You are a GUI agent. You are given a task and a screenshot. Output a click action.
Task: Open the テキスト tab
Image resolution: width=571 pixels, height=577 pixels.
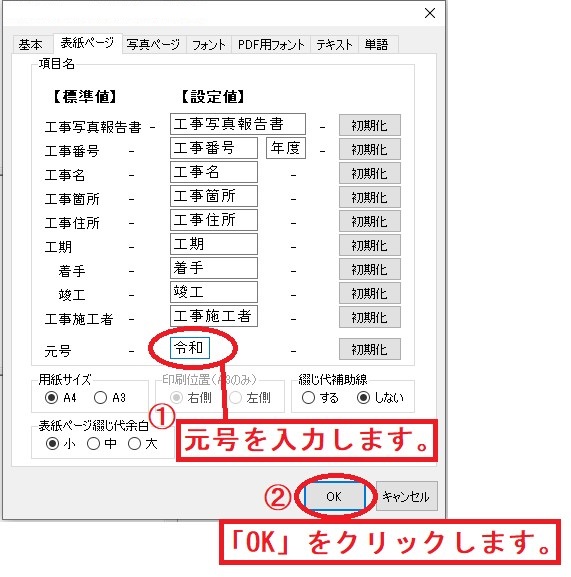(334, 45)
